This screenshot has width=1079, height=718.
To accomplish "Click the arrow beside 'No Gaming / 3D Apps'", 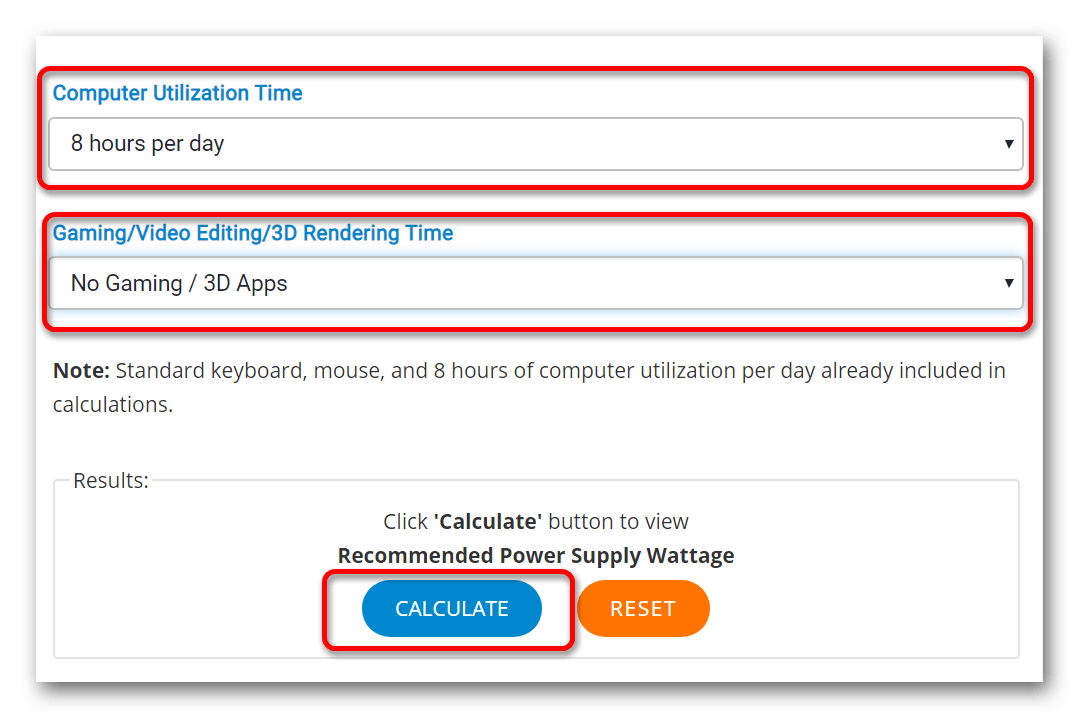I will [x=1008, y=283].
